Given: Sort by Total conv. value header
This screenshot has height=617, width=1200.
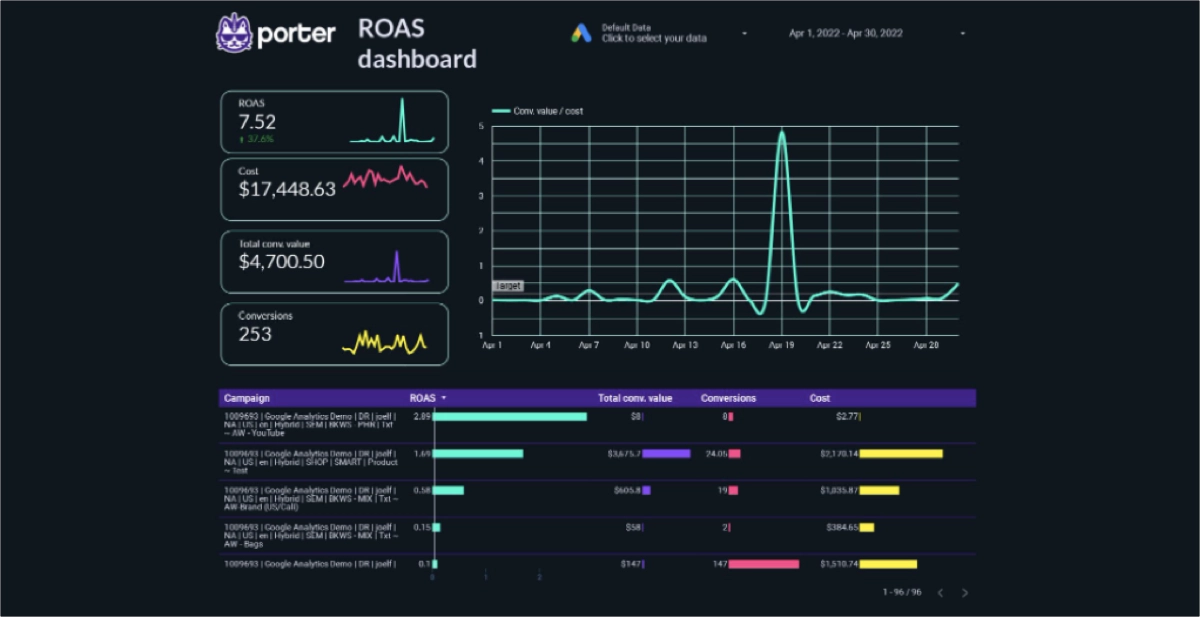Looking at the screenshot, I should (x=635, y=398).
